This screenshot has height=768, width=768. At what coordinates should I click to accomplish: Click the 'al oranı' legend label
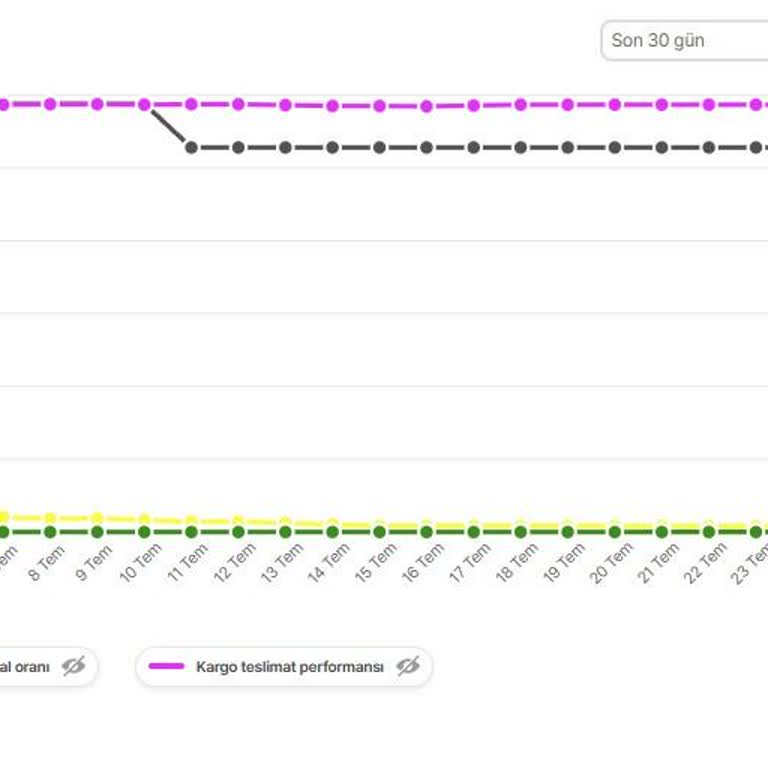point(24,667)
